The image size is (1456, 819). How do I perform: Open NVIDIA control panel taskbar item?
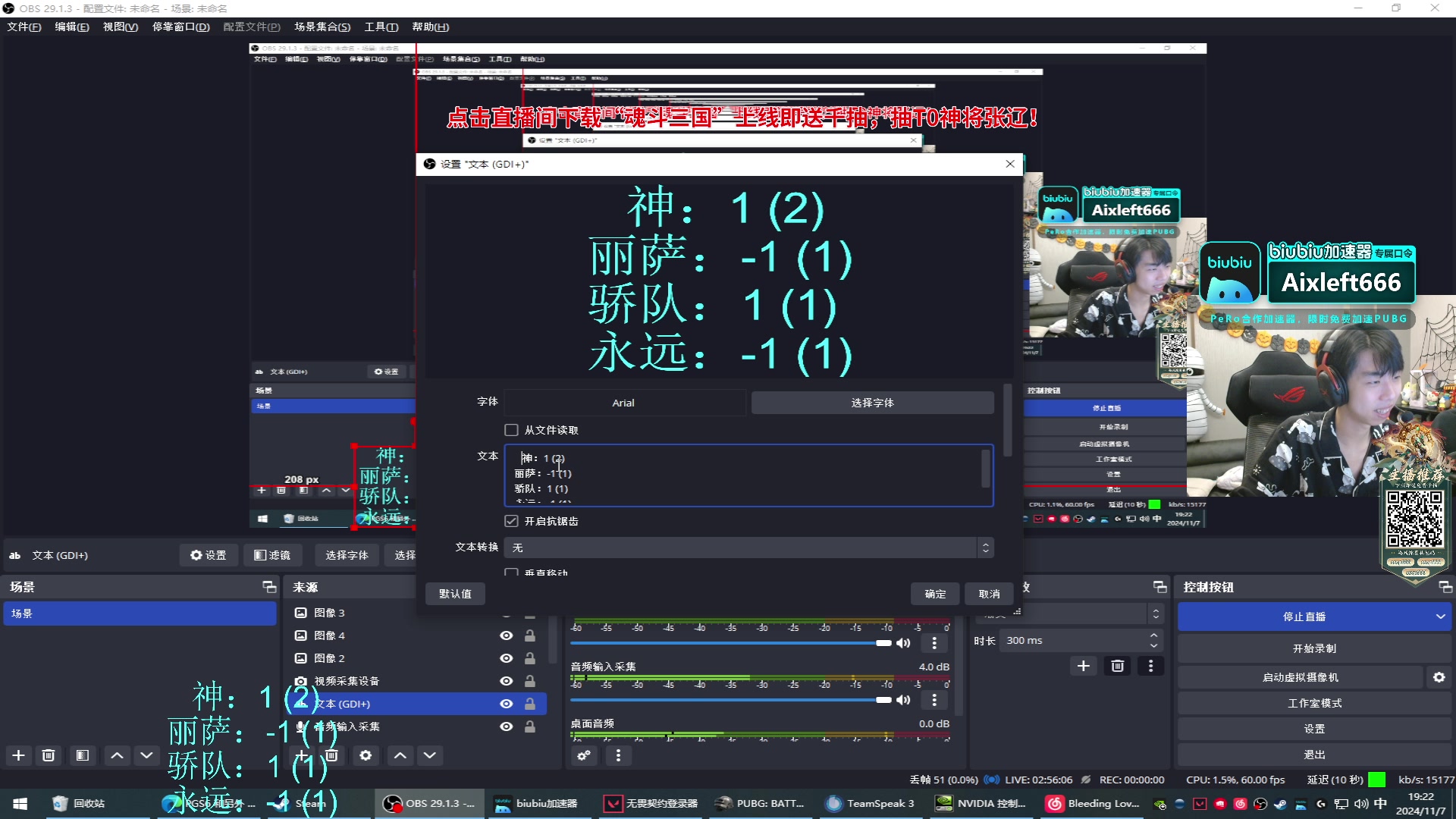click(x=981, y=803)
